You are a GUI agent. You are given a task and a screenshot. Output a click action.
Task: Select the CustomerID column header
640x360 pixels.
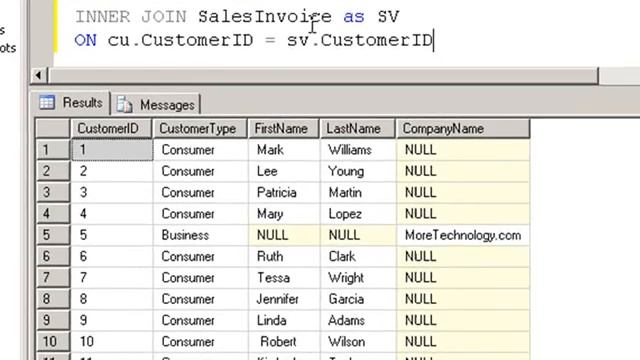tap(111, 129)
